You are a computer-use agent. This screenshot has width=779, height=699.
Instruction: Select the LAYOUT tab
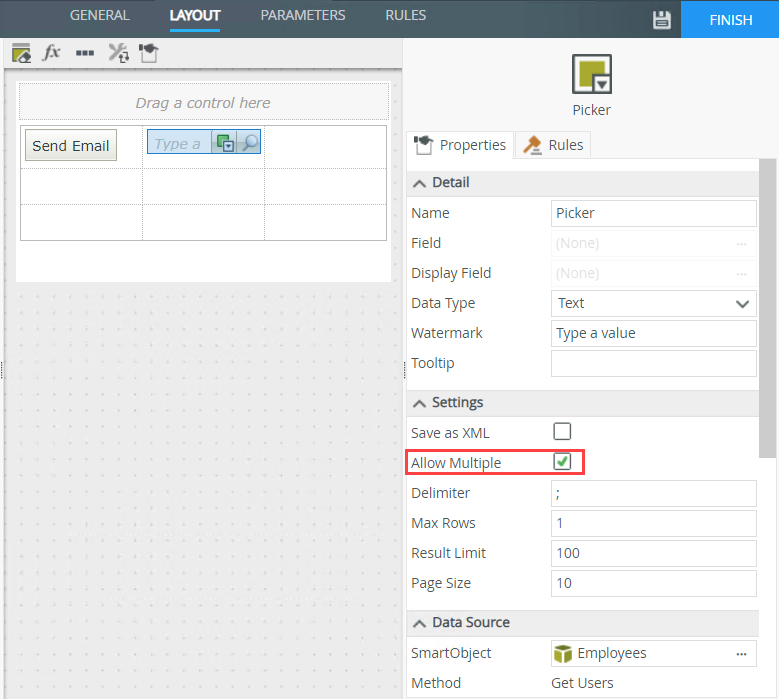pos(195,15)
